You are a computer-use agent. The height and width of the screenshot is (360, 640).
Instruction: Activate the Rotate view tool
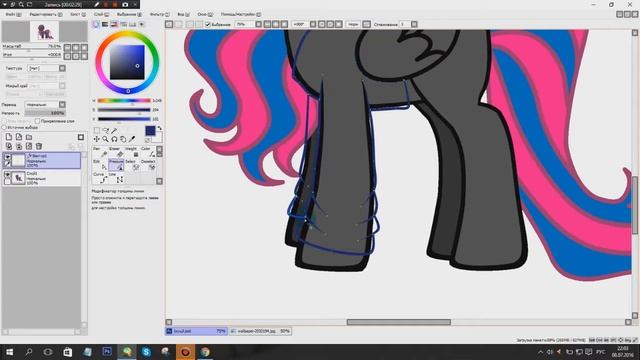click(115, 139)
